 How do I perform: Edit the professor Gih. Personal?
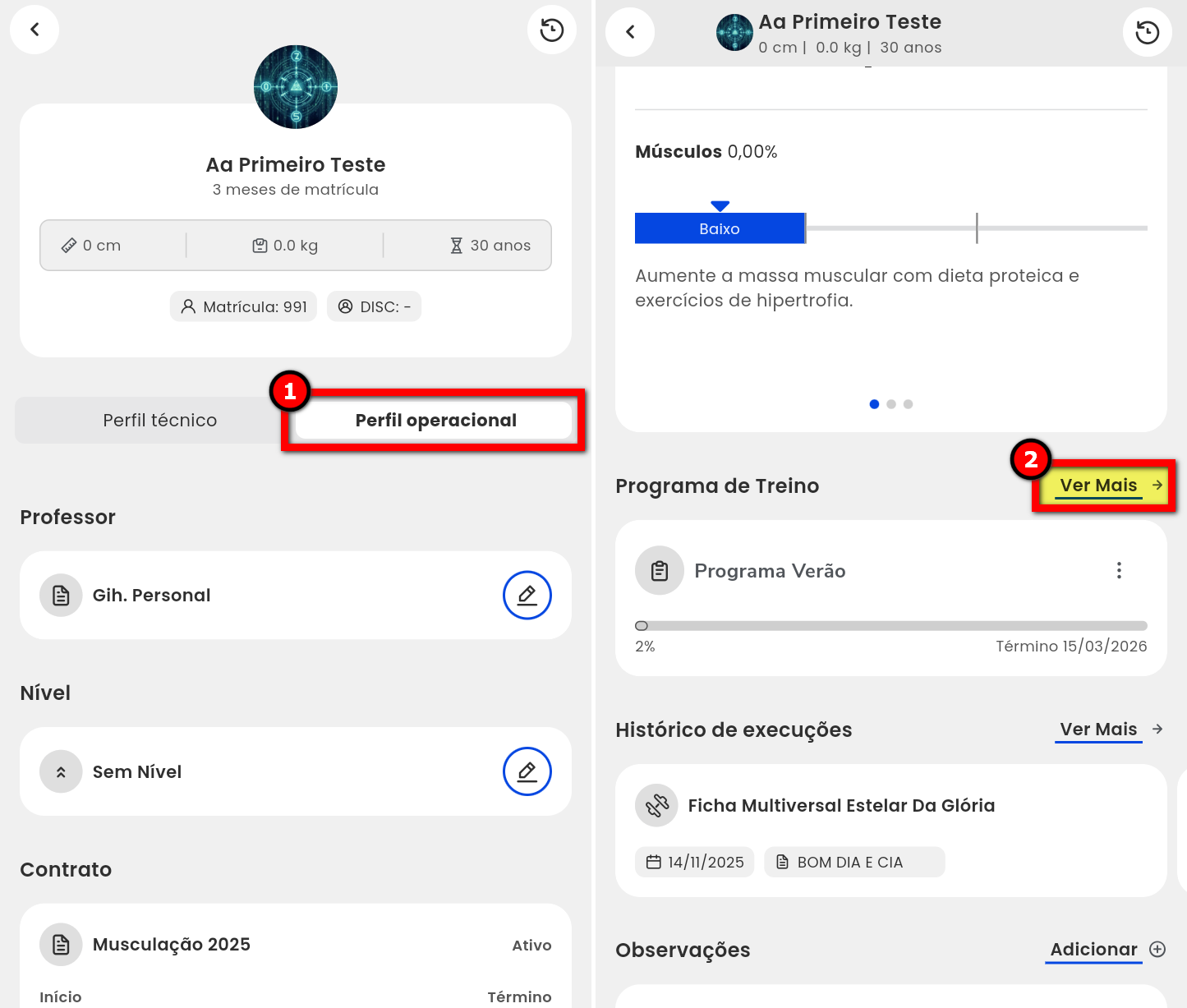527,595
